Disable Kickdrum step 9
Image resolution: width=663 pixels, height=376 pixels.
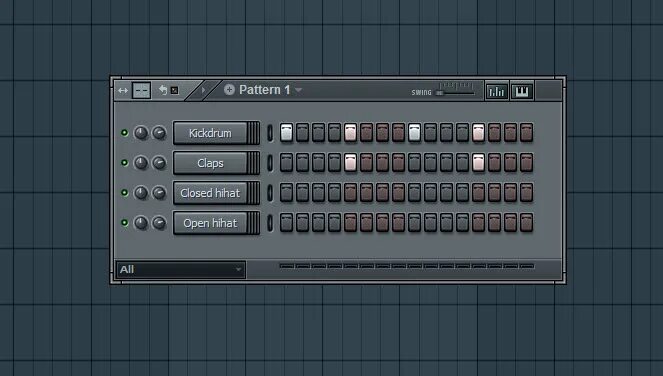pos(414,132)
